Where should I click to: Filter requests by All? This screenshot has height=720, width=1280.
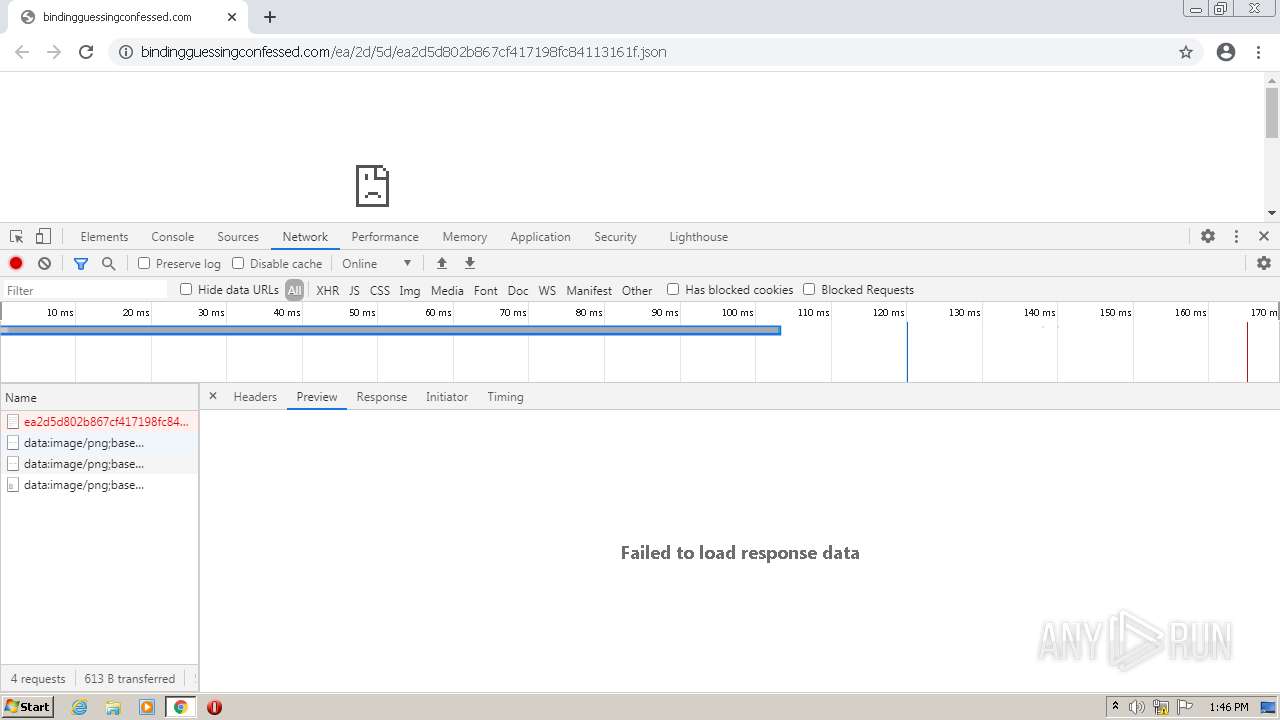click(x=294, y=290)
